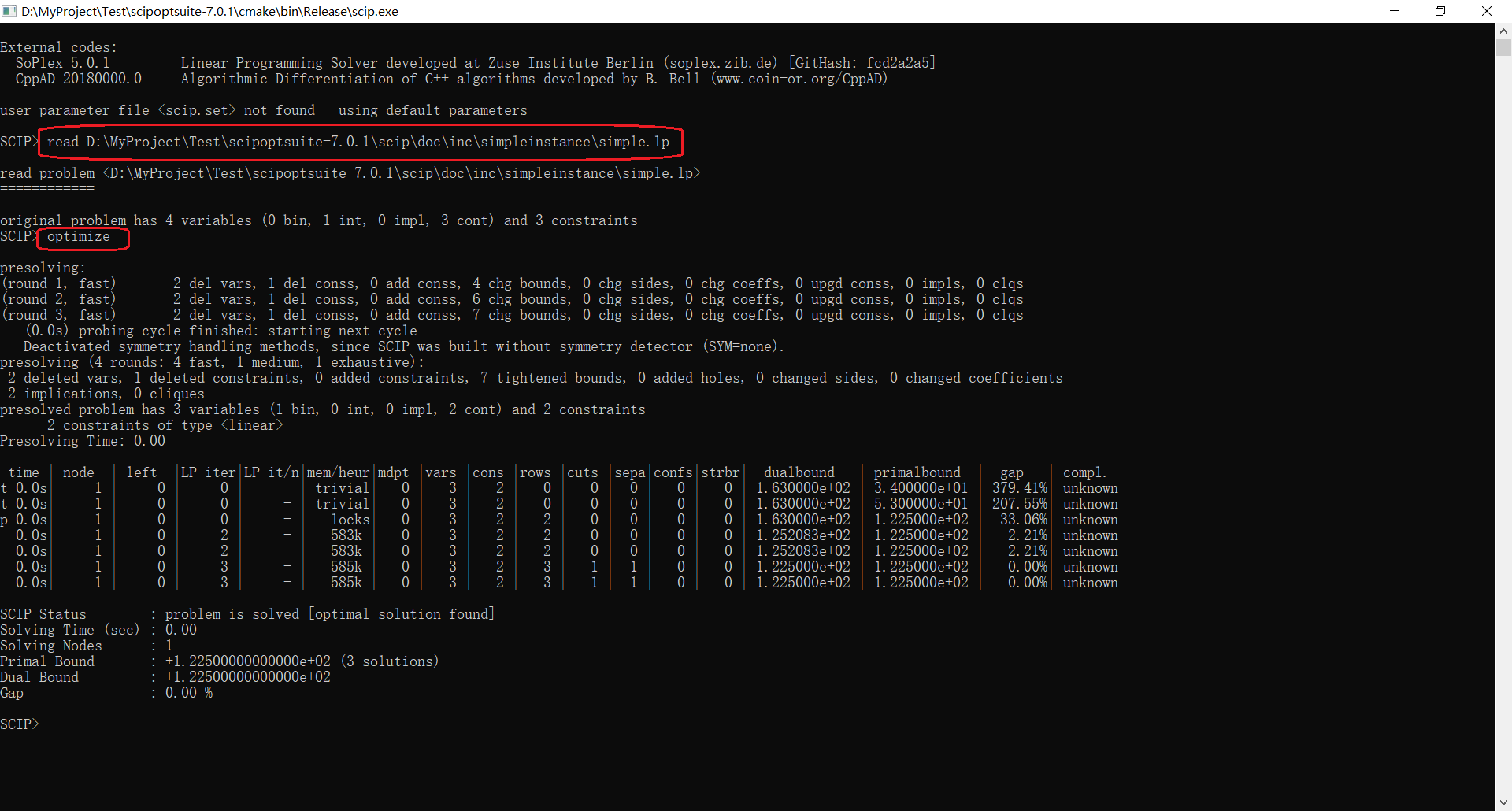
Task: Select the dualbound column header
Action: [799, 472]
